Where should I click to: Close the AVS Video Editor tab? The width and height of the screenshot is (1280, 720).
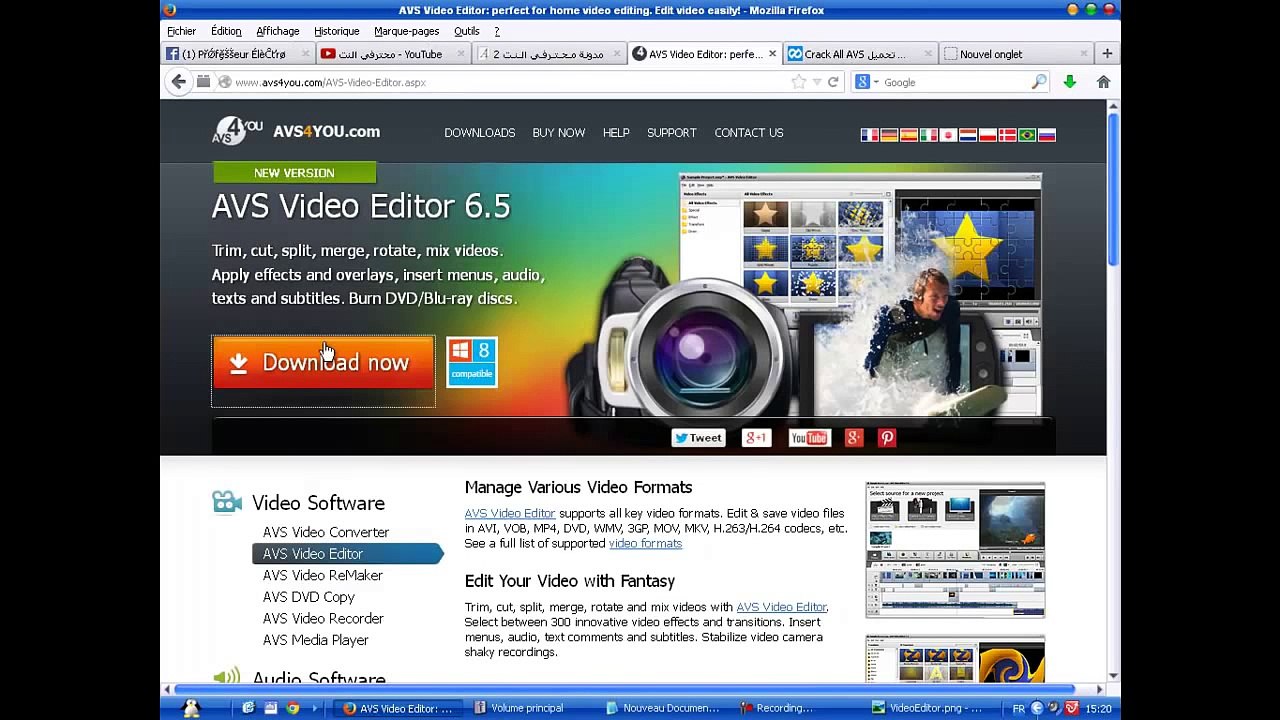pyautogui.click(x=772, y=54)
